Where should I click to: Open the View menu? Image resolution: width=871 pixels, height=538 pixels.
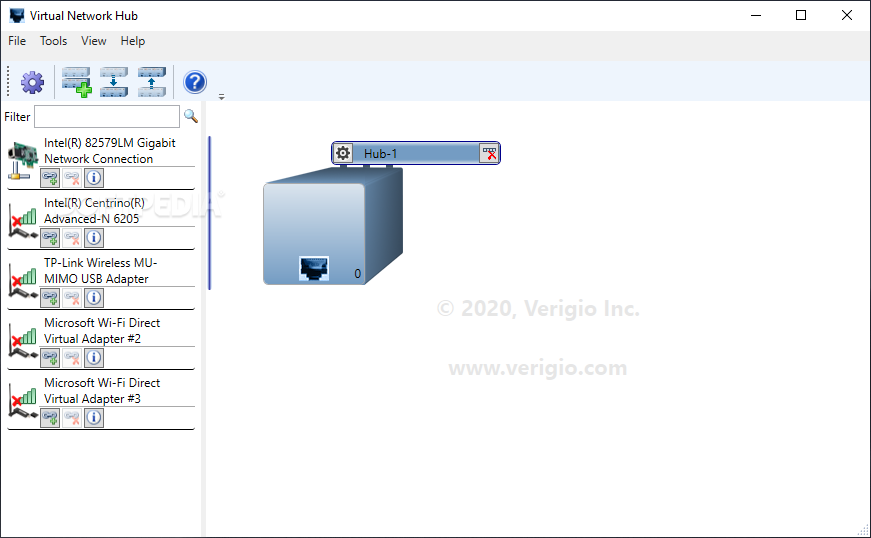tap(93, 41)
